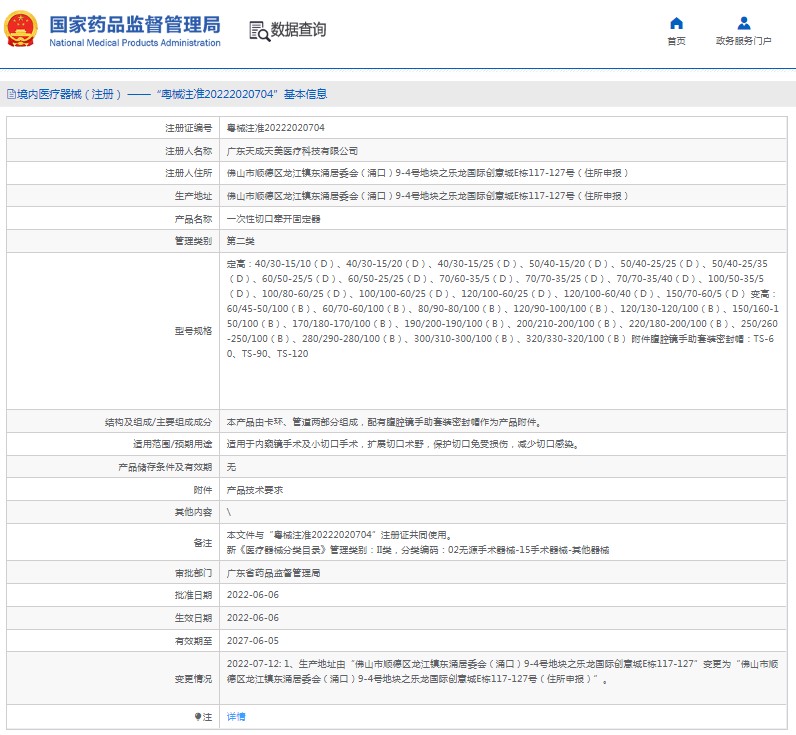The image size is (796, 735).
Task: Select 第二类 management category value
Action: click(x=240, y=241)
